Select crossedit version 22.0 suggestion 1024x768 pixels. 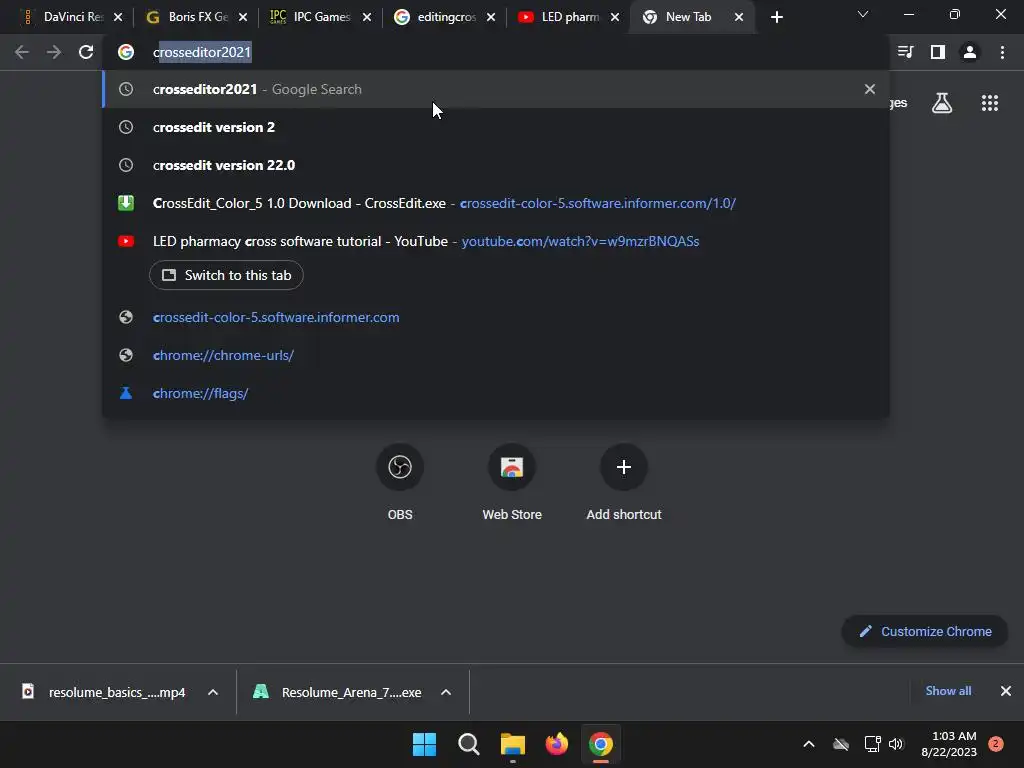496,165
